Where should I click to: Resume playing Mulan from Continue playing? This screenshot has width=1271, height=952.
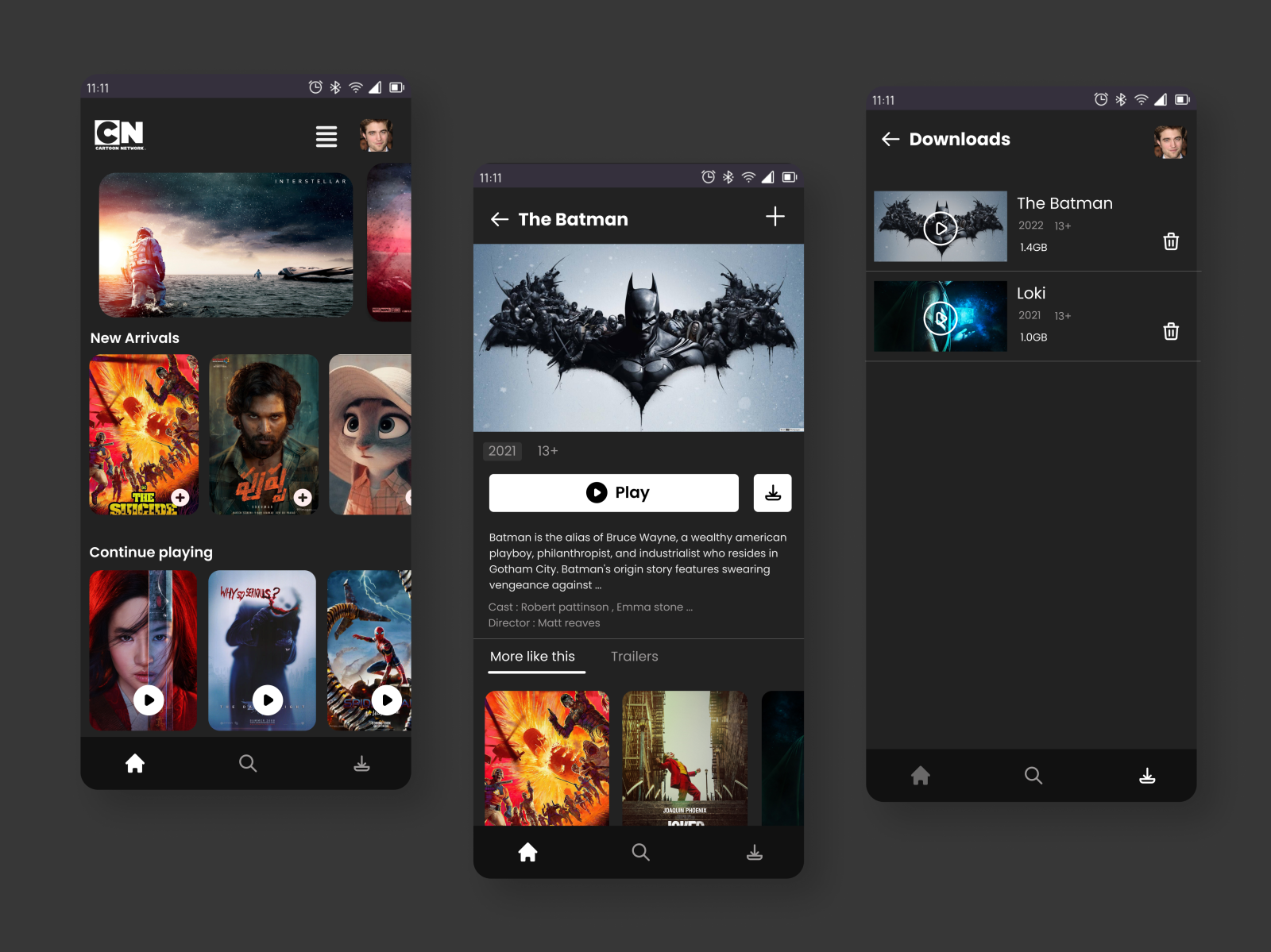pyautogui.click(x=147, y=700)
